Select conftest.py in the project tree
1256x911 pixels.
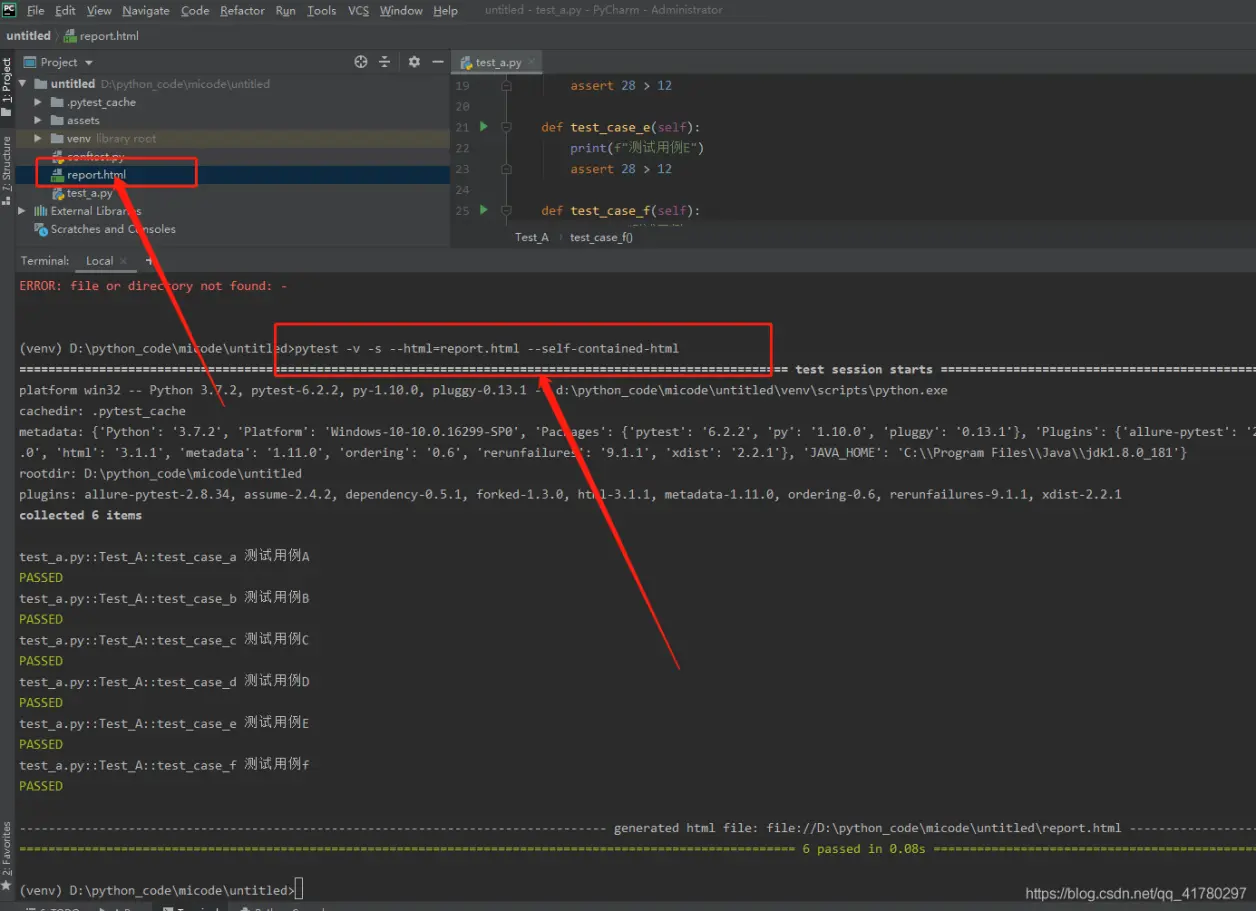point(95,157)
